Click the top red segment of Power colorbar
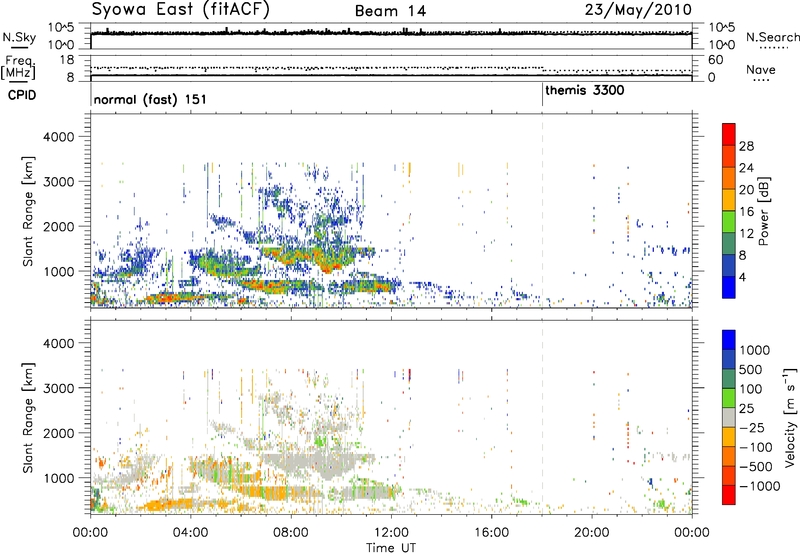The width and height of the screenshot is (800, 554). tap(729, 134)
